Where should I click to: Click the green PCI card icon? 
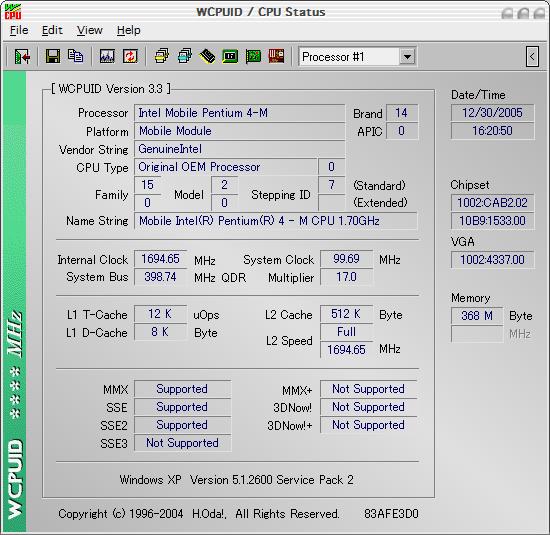pos(253,56)
